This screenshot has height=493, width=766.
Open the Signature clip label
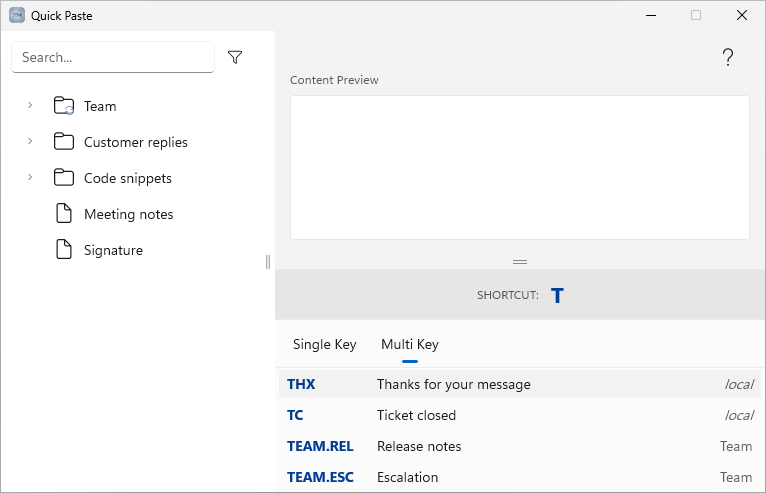coord(113,250)
